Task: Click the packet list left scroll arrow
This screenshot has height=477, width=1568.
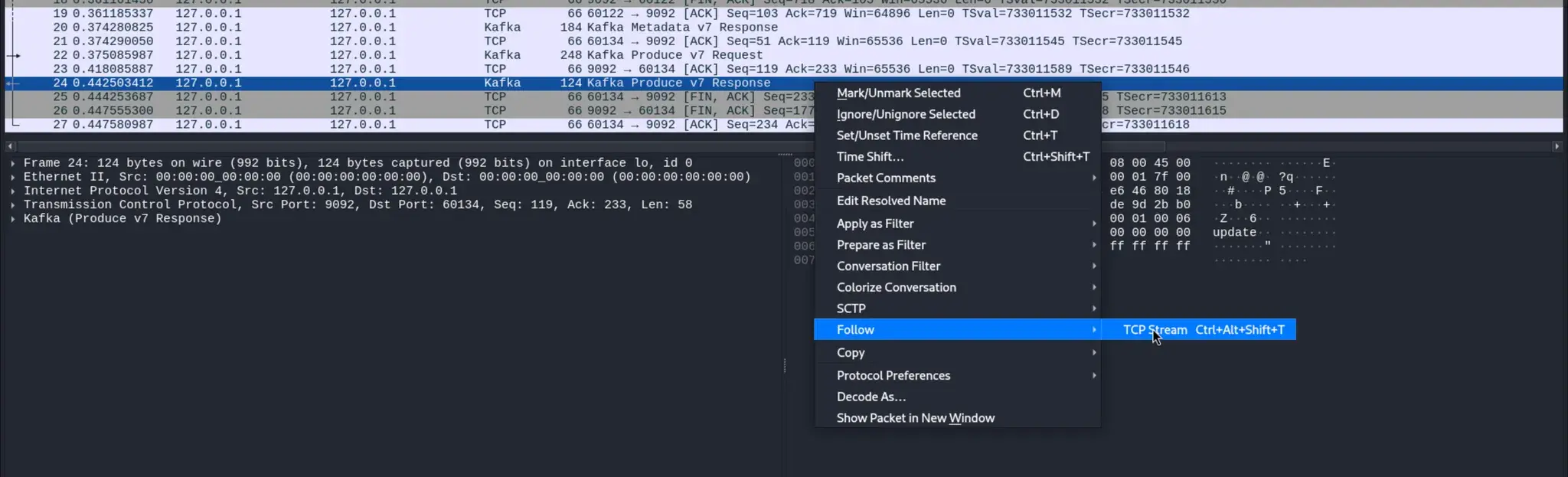Action: click(10, 146)
